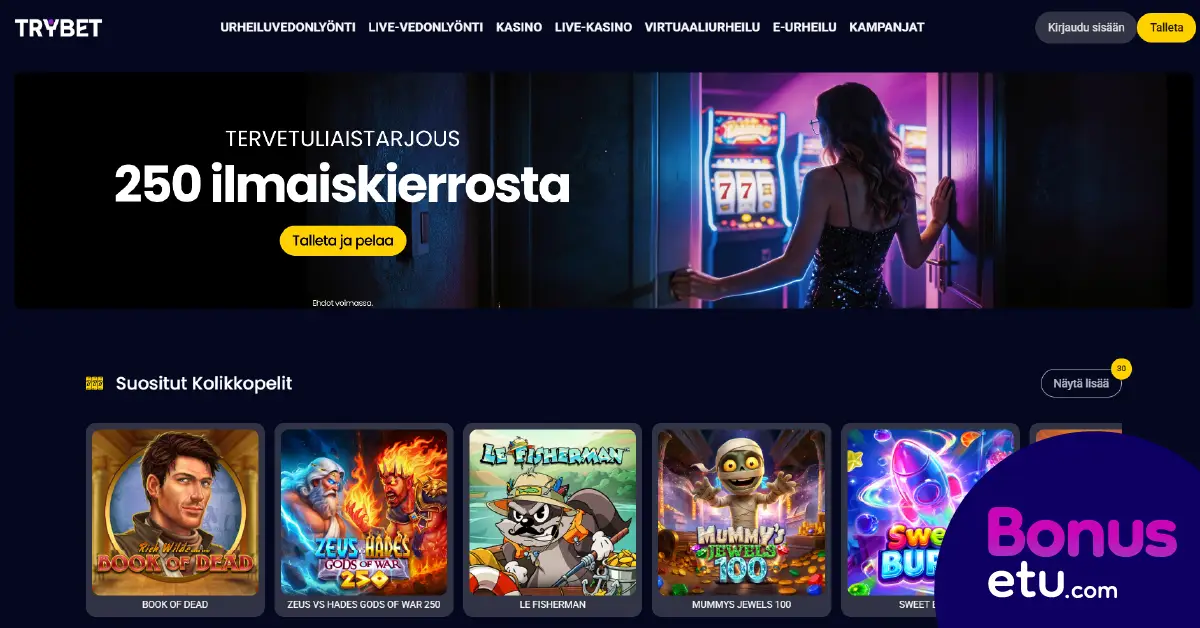
Task: Switch to the Kasino page
Action: tap(519, 28)
